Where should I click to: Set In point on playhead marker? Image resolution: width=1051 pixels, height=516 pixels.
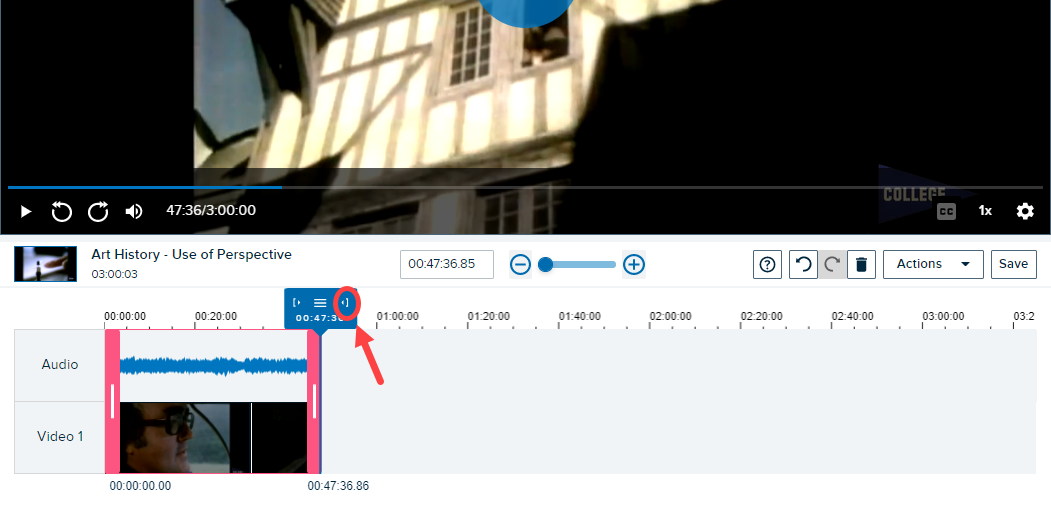296,303
